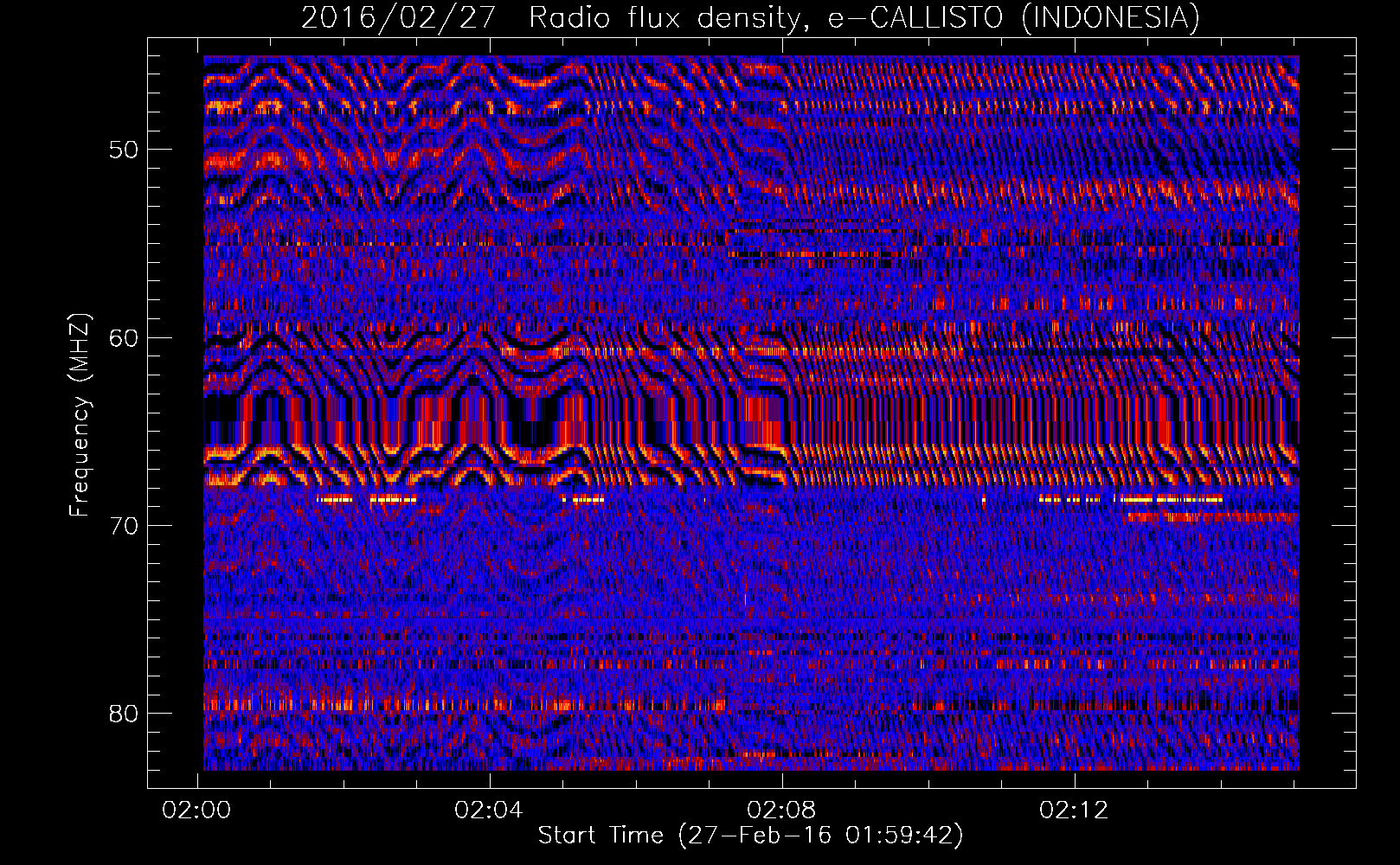This screenshot has width=1400, height=865.
Task: Click the plot title "2016/02/27 Radio flux density, e-CALLISTO (INDONESIA)"
Action: tap(750, 18)
